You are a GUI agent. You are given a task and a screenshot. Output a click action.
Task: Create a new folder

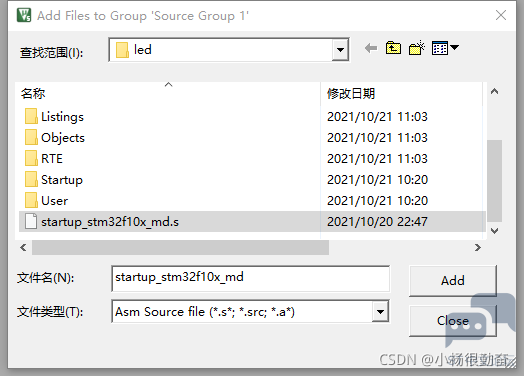[x=417, y=48]
